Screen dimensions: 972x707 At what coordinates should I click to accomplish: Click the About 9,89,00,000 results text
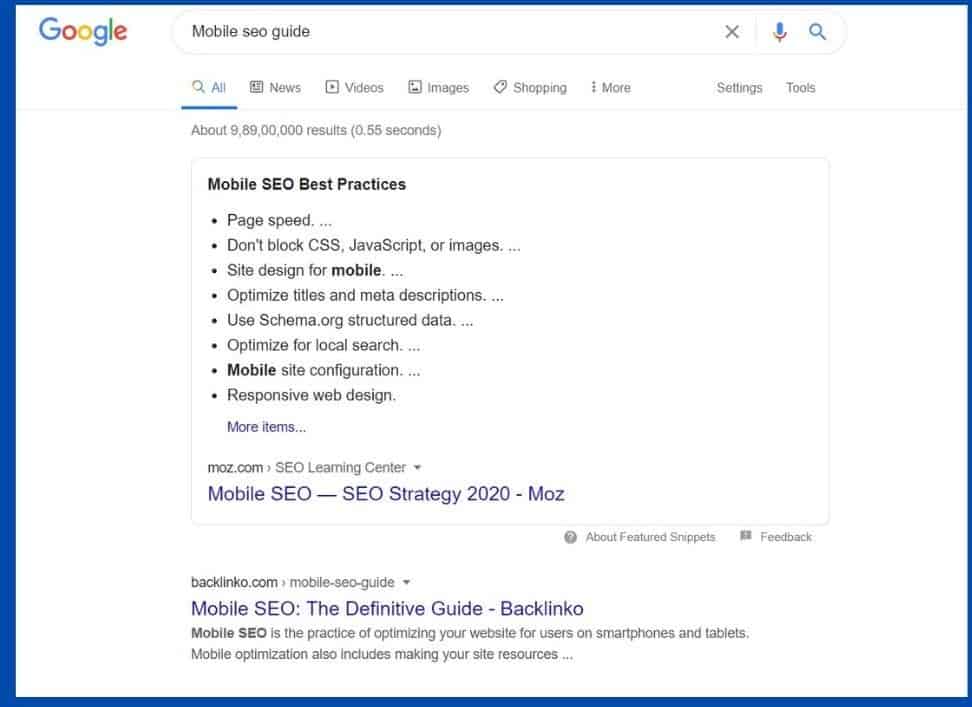[x=316, y=130]
